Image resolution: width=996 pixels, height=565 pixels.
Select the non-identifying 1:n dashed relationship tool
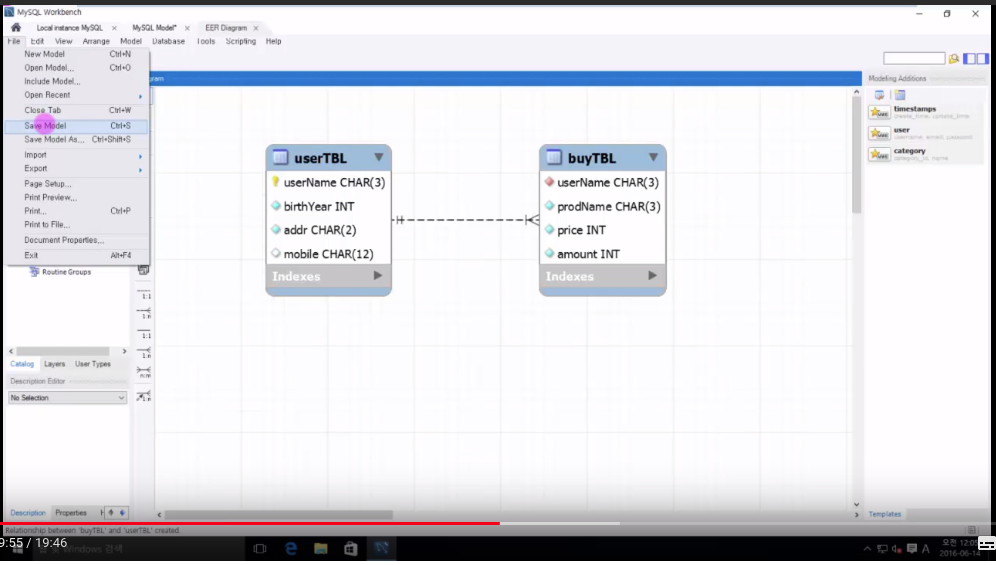point(144,313)
